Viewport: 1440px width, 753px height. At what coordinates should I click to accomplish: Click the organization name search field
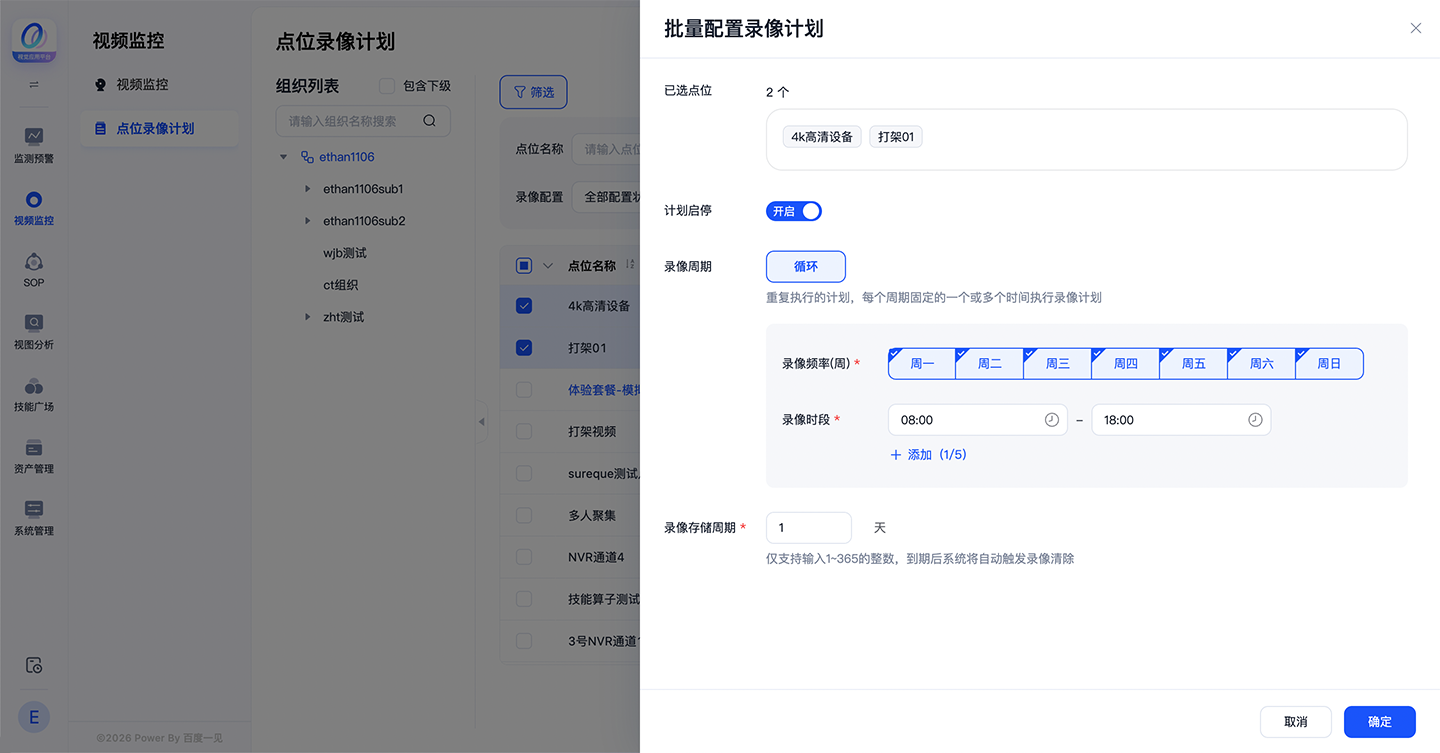363,121
